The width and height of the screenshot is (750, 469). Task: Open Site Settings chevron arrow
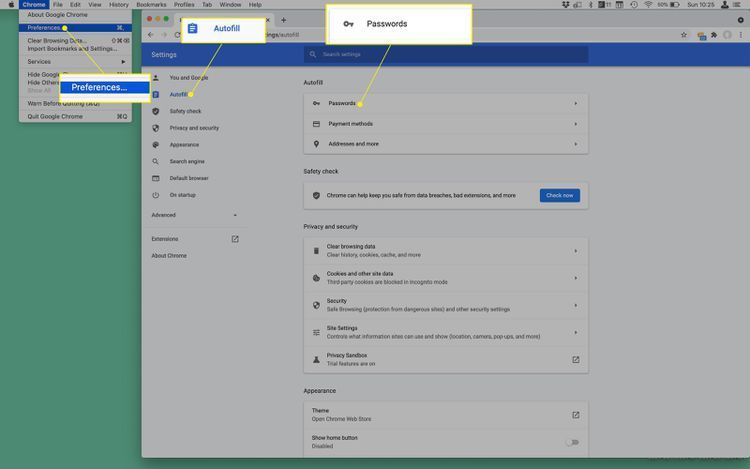[x=575, y=332]
